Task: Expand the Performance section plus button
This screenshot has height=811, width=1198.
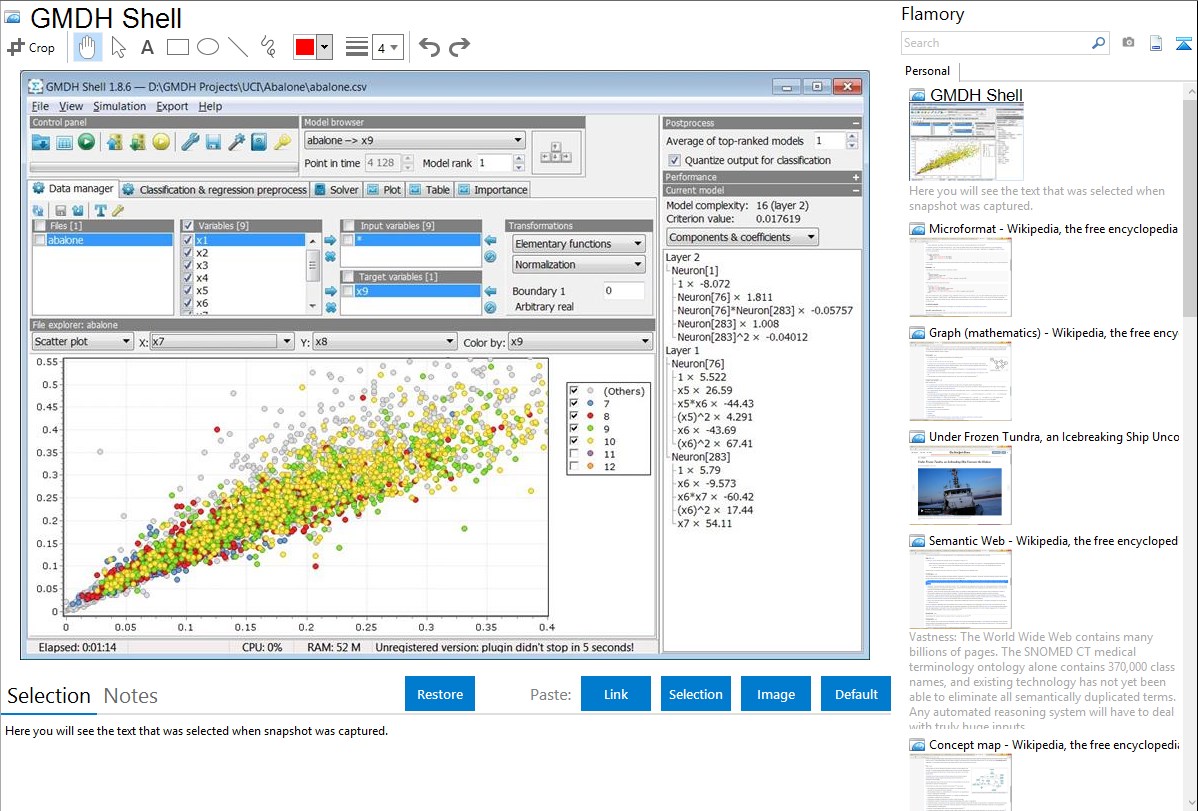Action: click(x=856, y=177)
